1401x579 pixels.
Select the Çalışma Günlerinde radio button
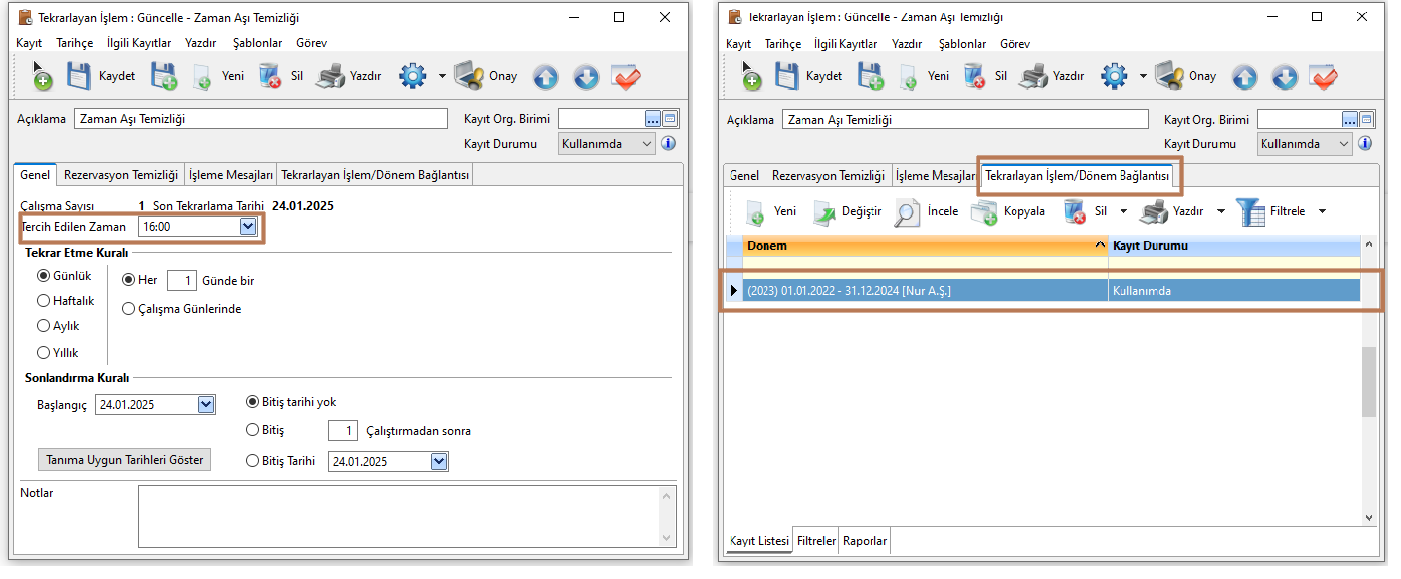coord(129,309)
